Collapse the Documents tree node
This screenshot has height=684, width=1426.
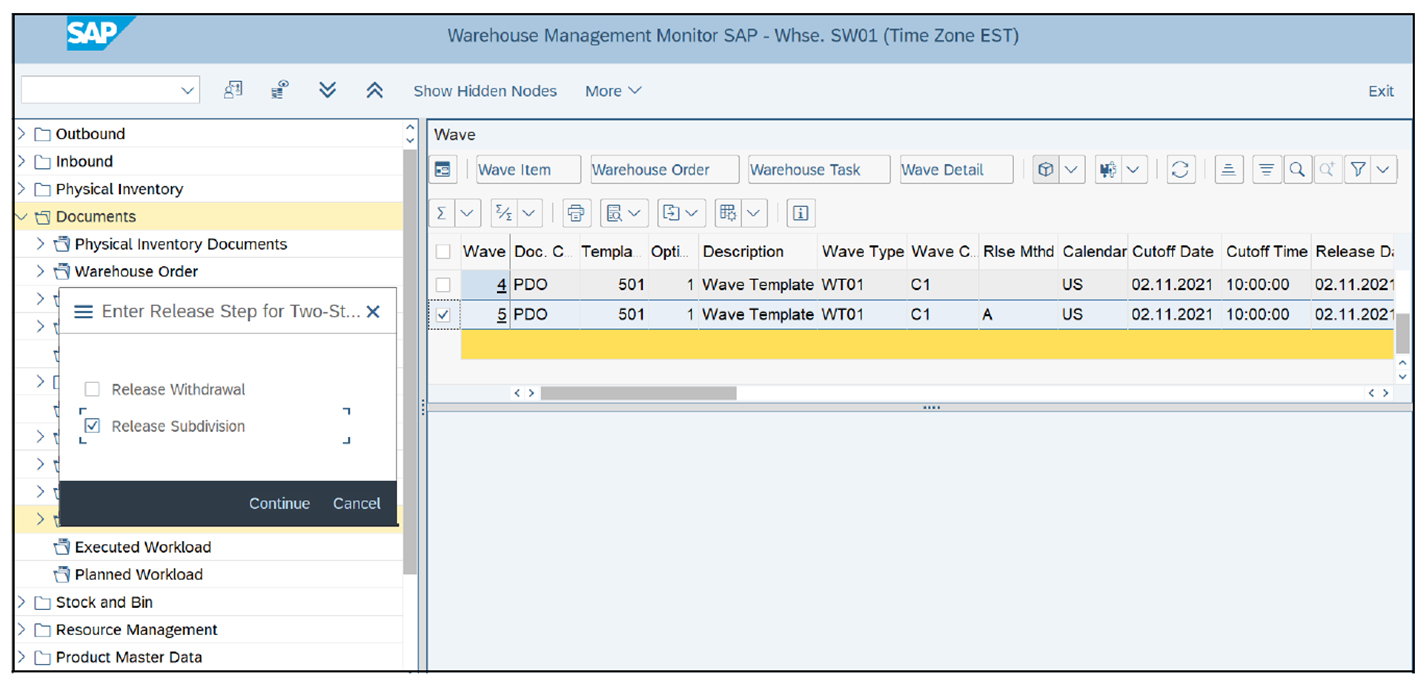(x=22, y=216)
